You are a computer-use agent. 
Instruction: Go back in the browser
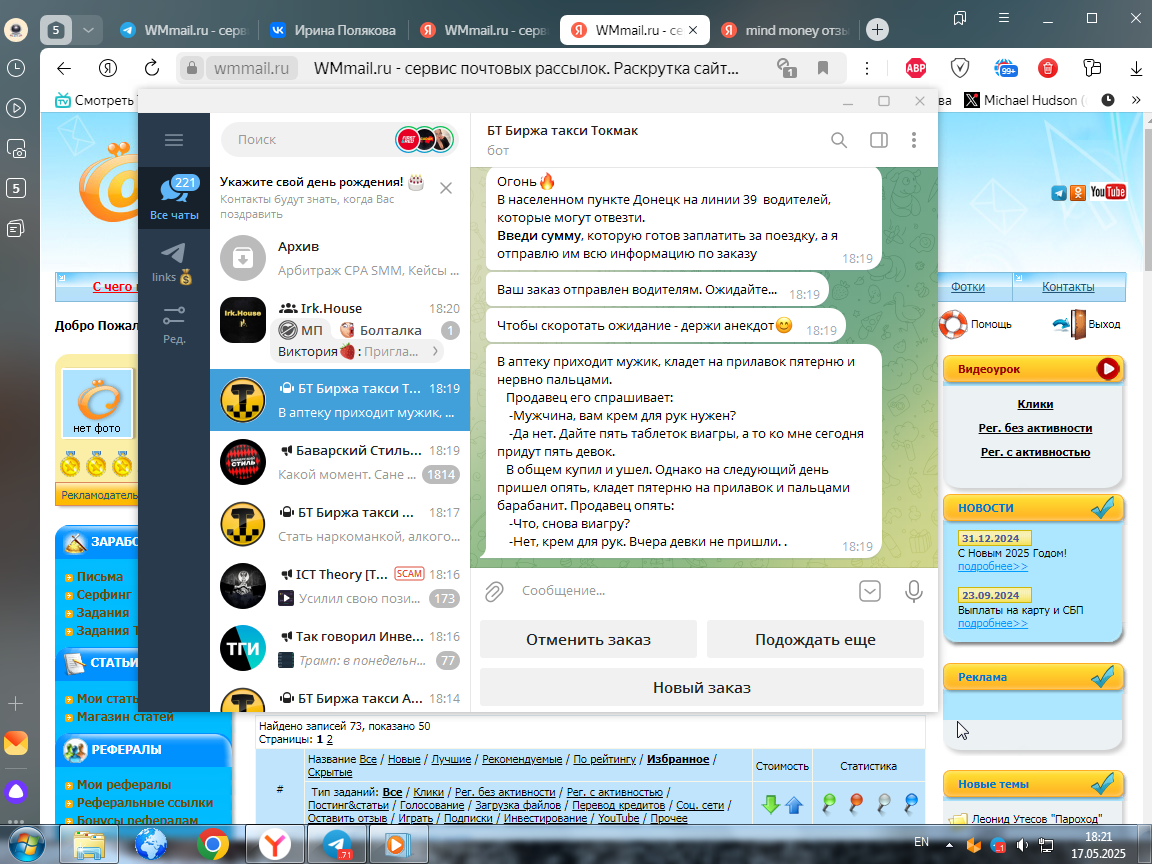point(64,68)
